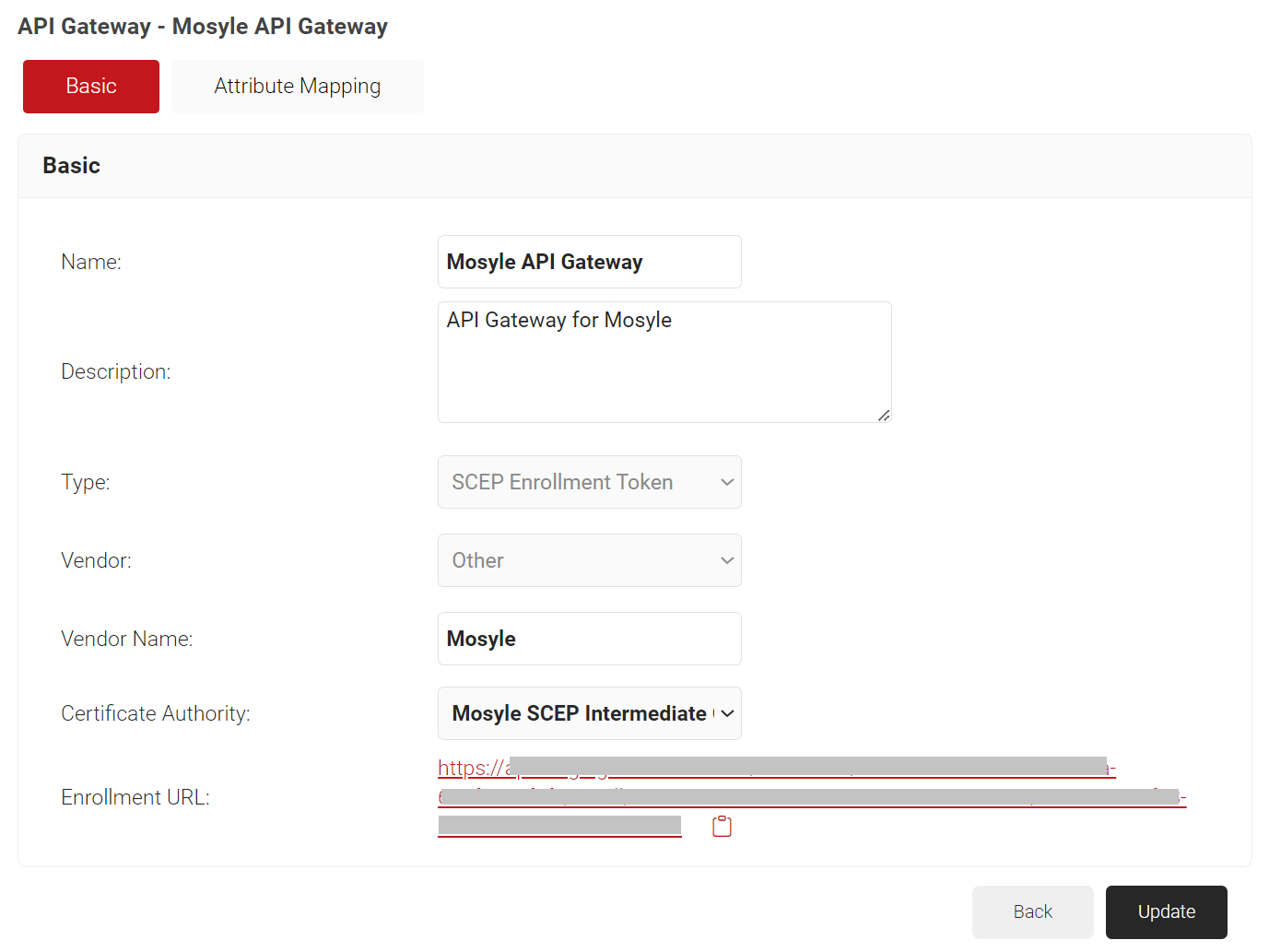Image resolution: width=1269 pixels, height=952 pixels.
Task: Grab the Description box resize handle
Action: coord(884,416)
